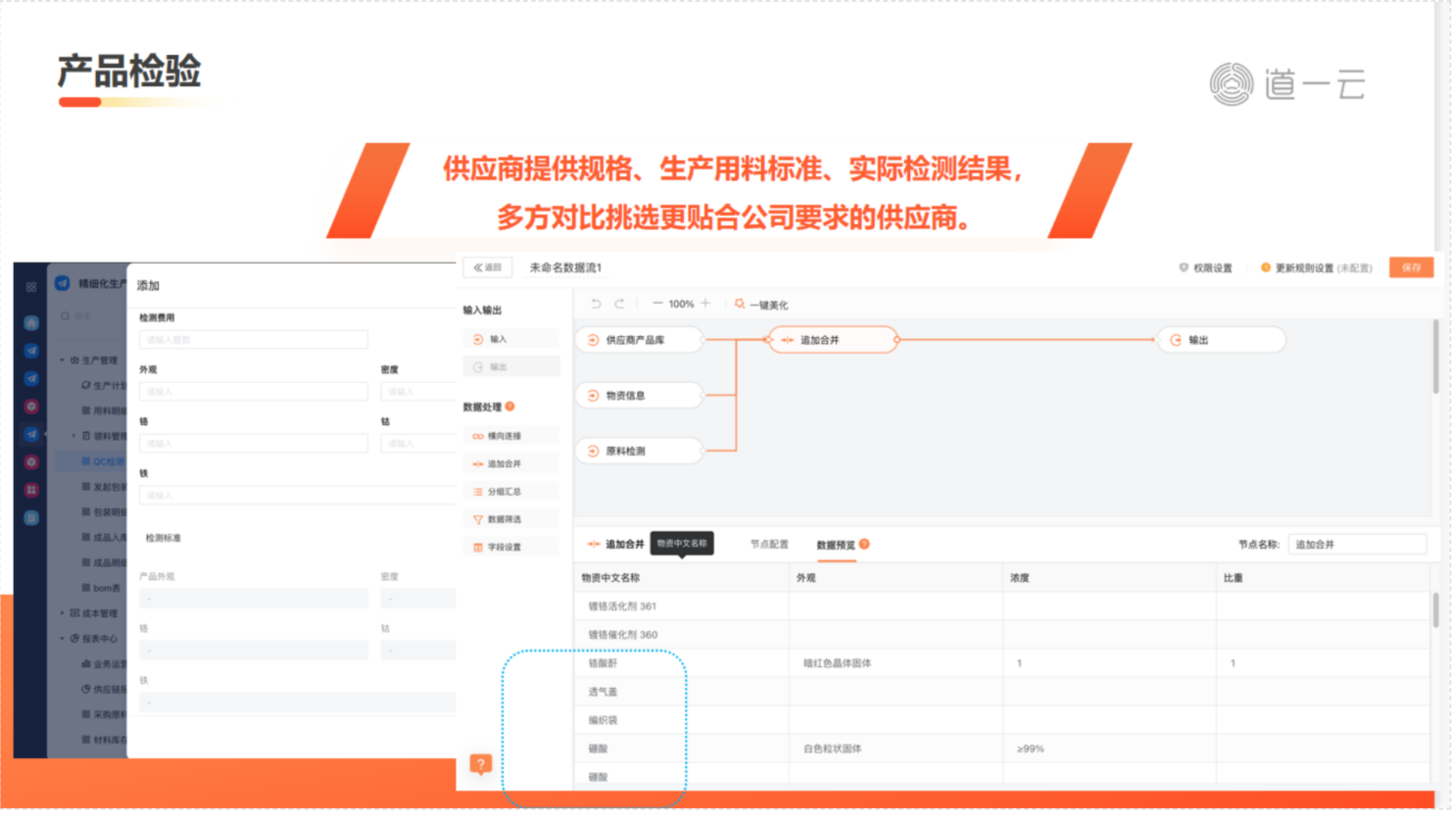The width and height of the screenshot is (1456, 821).
Task: Select 物资信息 input node on canvas
Action: pos(640,396)
